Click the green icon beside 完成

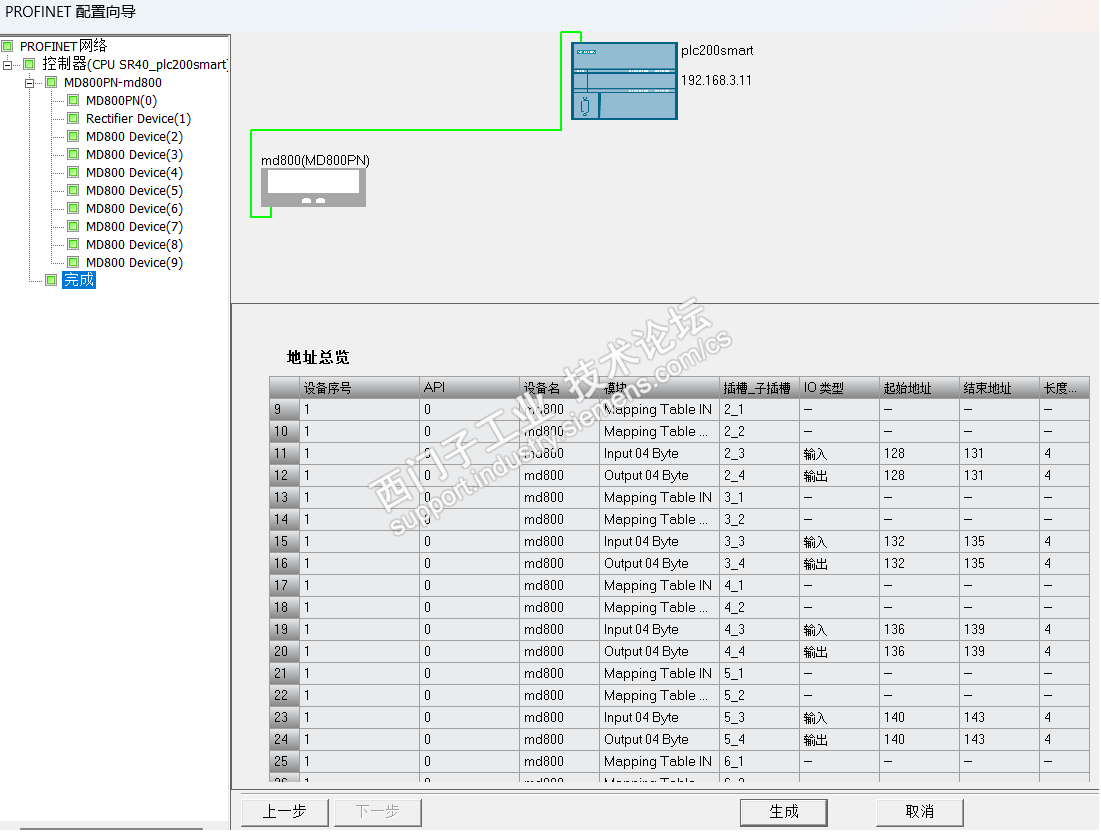pyautogui.click(x=51, y=280)
